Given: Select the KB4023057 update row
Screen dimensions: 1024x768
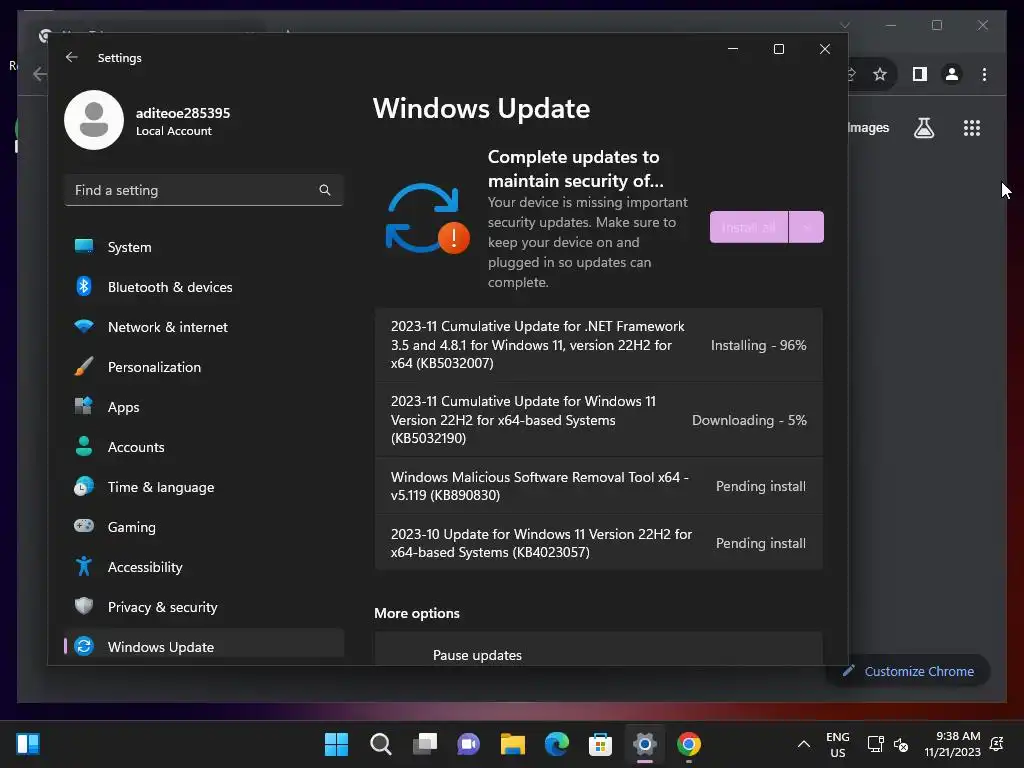Looking at the screenshot, I should (599, 543).
